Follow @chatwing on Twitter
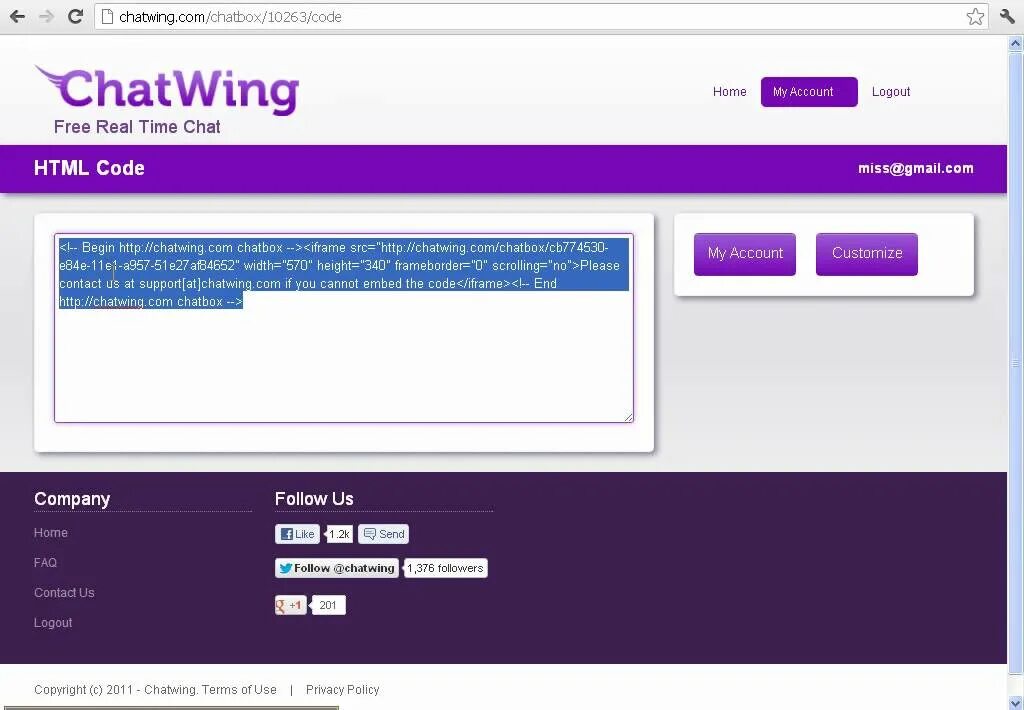 pos(336,568)
